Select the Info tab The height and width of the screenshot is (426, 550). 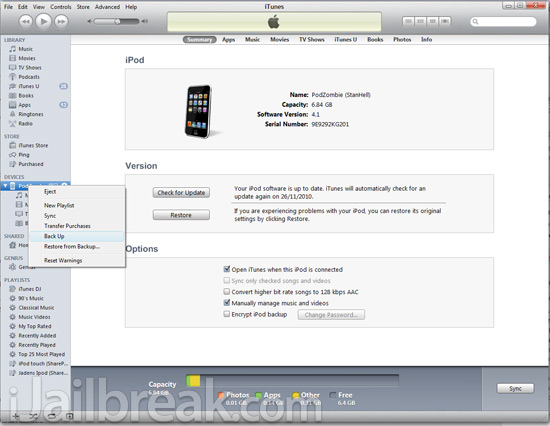tap(427, 40)
